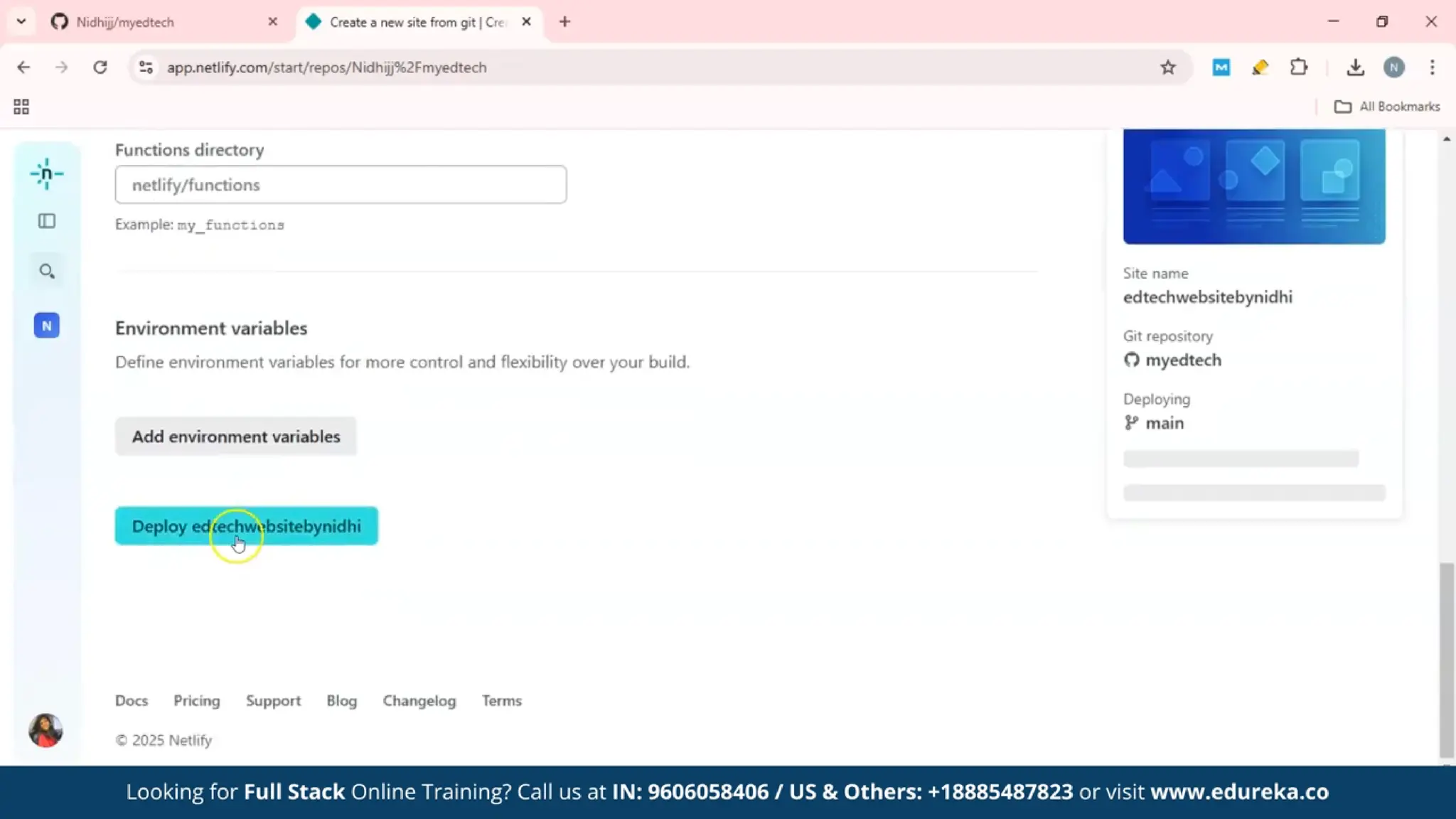The image size is (1456, 819).
Task: Open site information icon in address bar
Action: pos(146,67)
